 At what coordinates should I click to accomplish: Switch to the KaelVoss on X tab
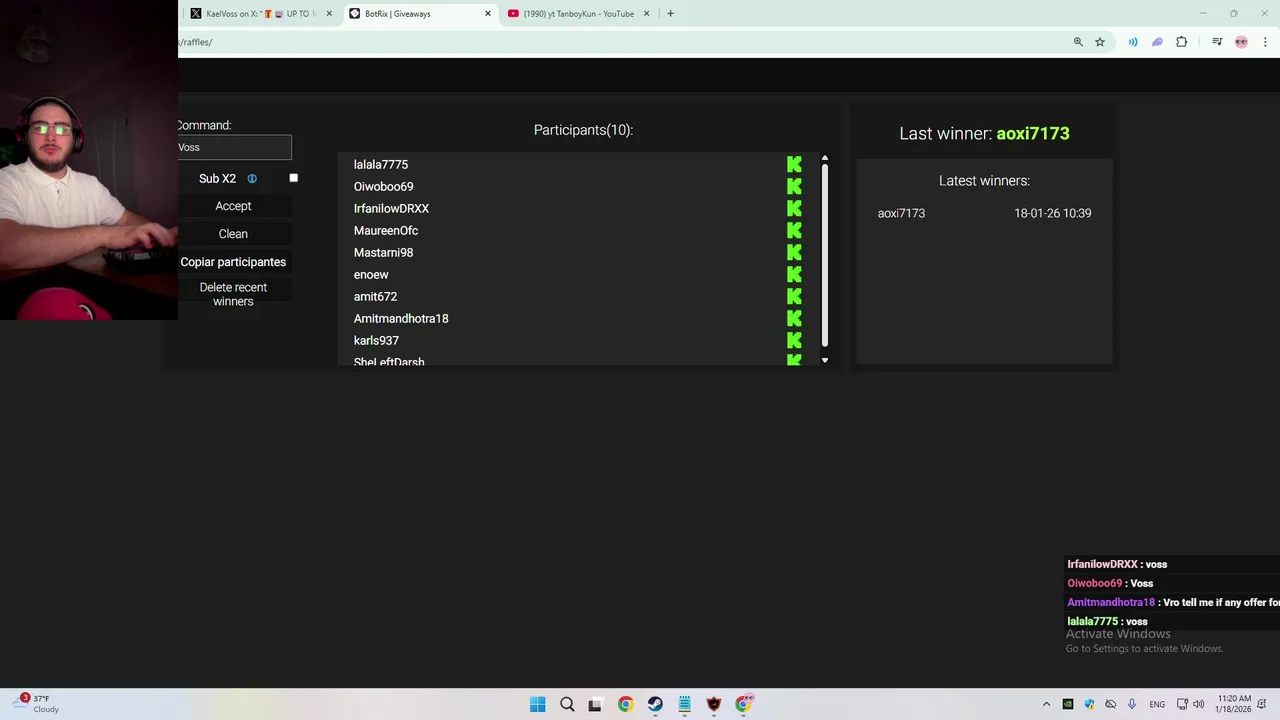point(261,14)
